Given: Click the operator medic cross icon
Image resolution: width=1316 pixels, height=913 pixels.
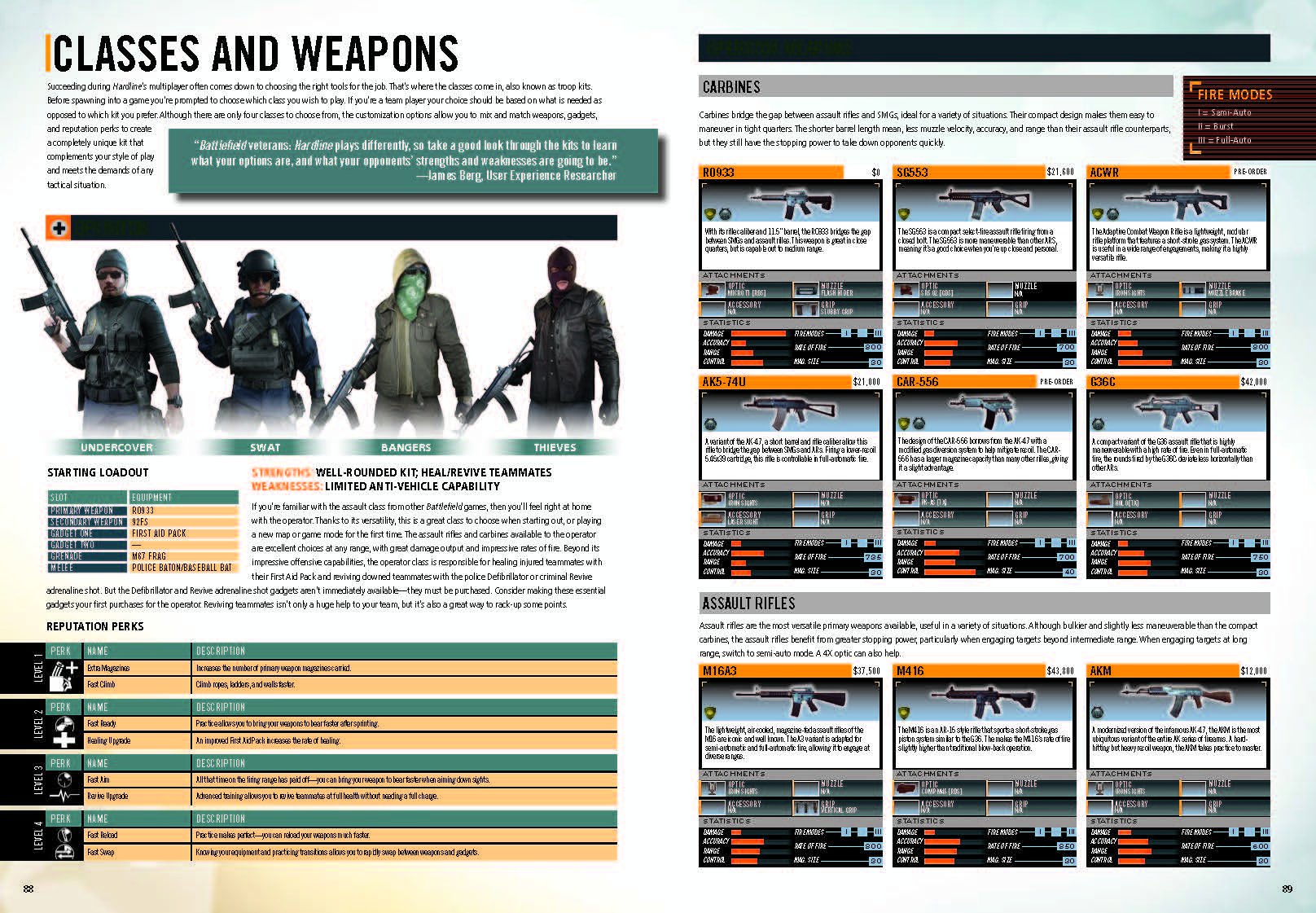Looking at the screenshot, I should (x=59, y=229).
